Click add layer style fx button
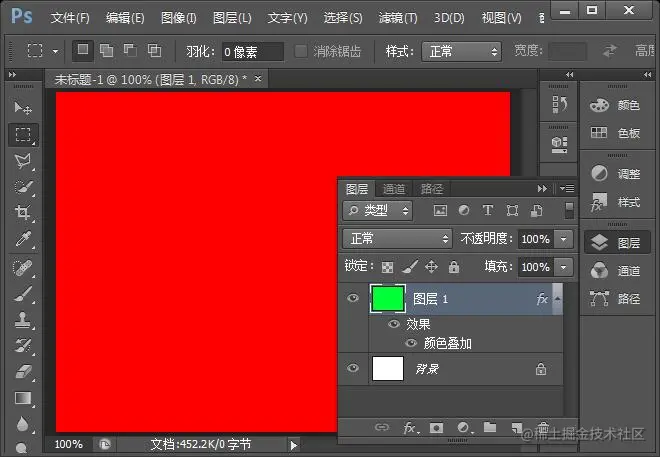Image resolution: width=660 pixels, height=457 pixels. (x=410, y=428)
